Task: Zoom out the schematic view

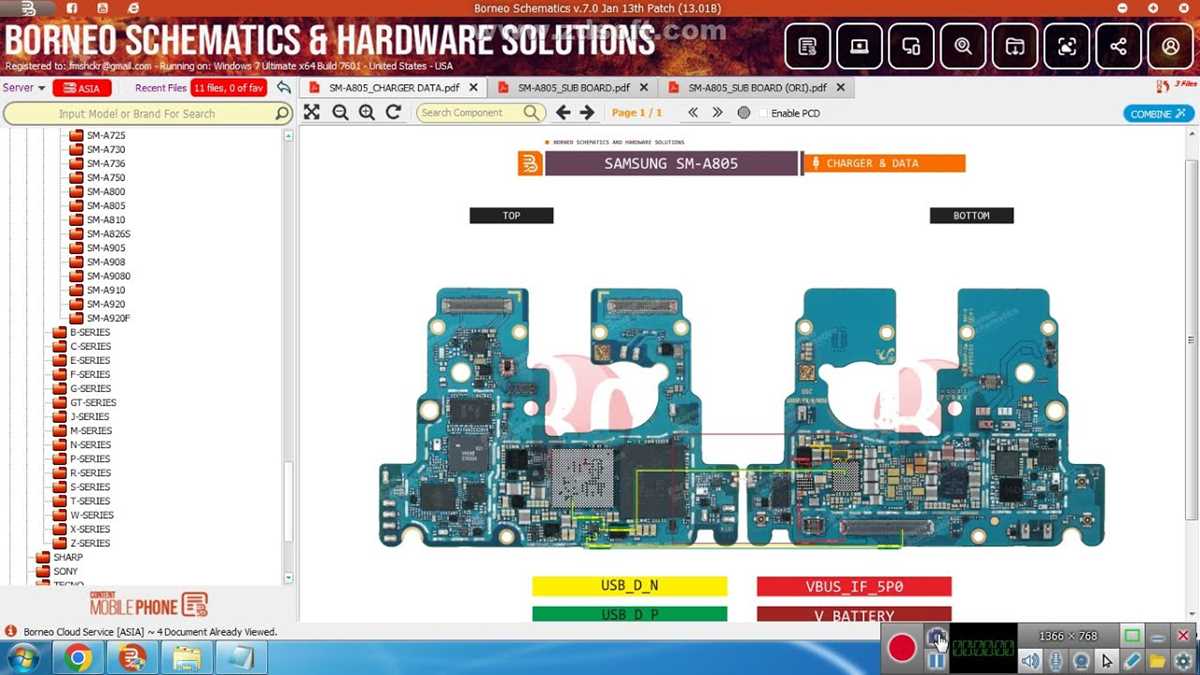Action: coord(340,113)
